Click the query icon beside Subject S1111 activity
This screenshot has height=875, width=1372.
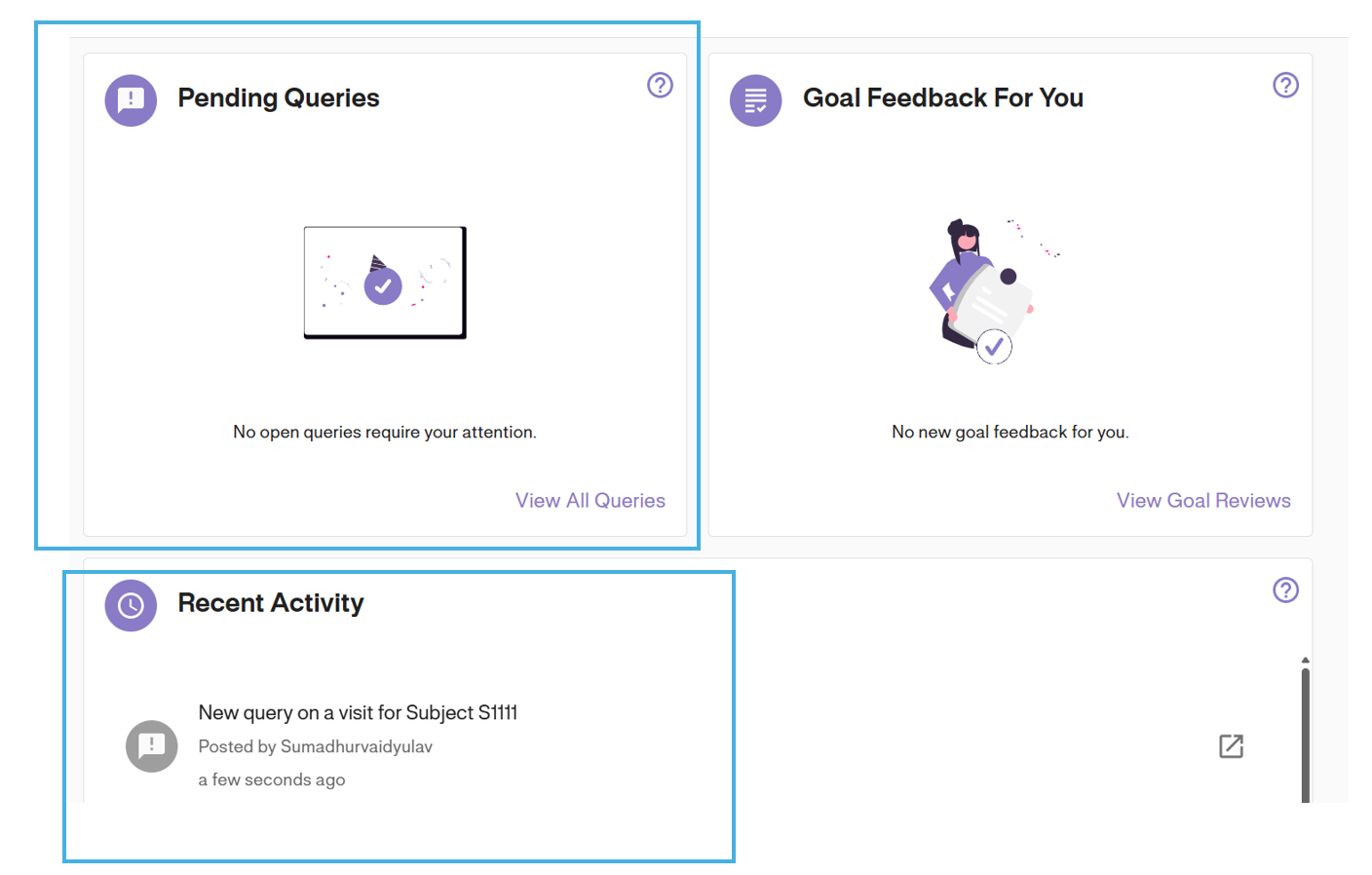pos(151,745)
